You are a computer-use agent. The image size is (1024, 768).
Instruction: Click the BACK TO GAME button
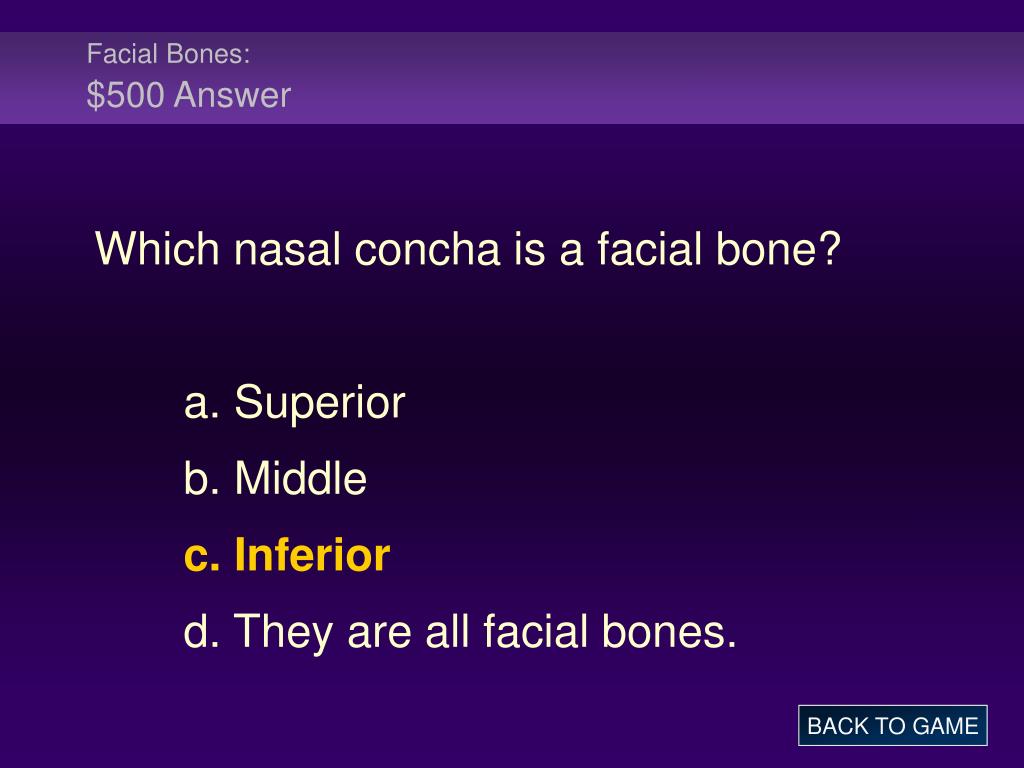[892, 726]
